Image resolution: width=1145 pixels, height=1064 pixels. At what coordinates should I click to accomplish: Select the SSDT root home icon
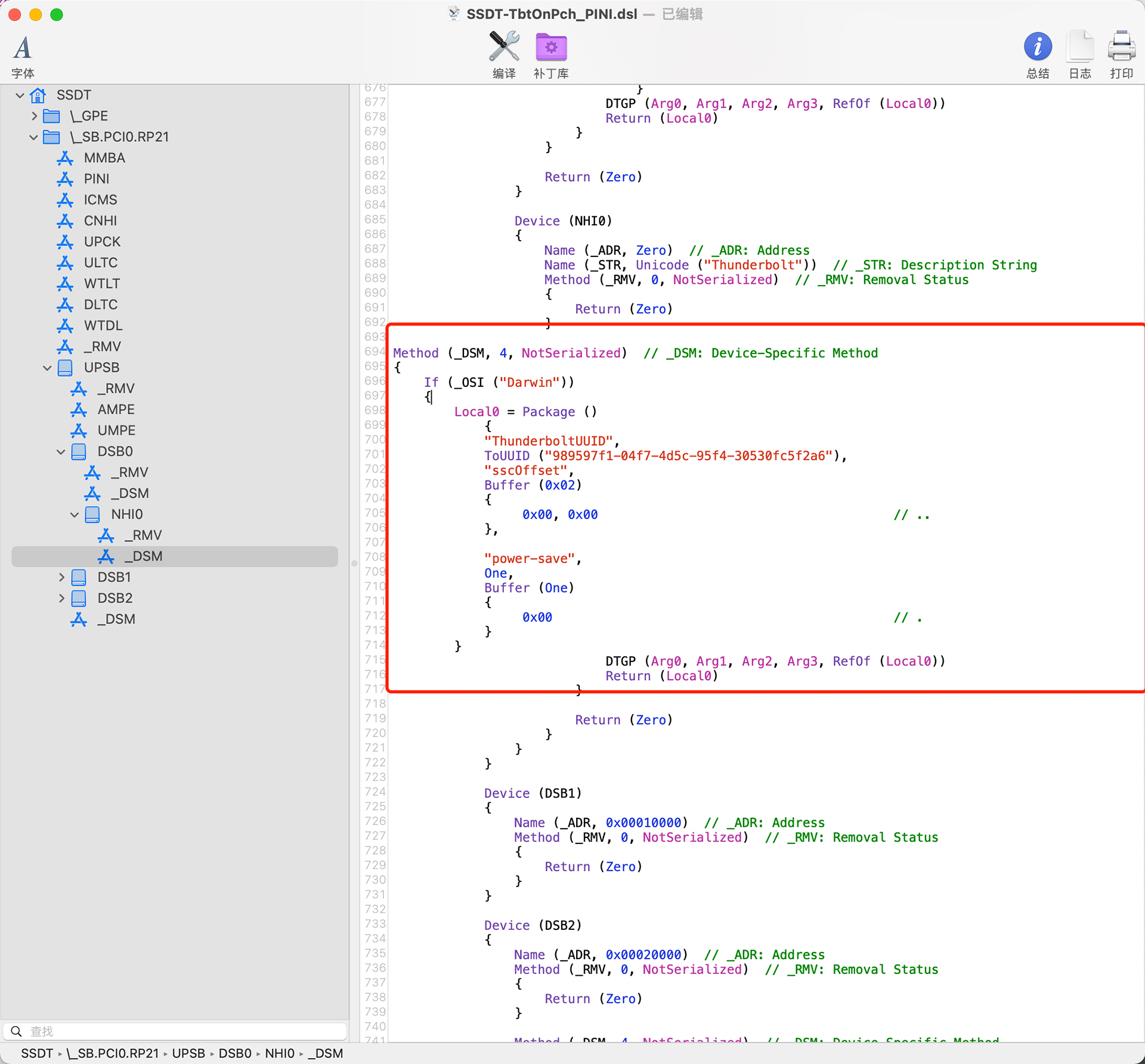click(x=38, y=95)
